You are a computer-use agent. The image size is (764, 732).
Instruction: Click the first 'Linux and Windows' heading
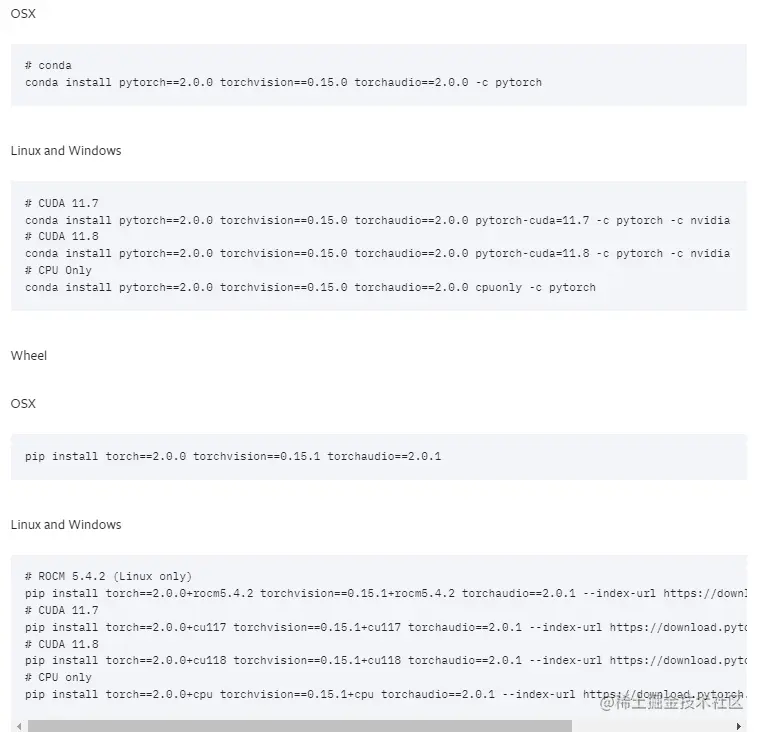tap(66, 151)
